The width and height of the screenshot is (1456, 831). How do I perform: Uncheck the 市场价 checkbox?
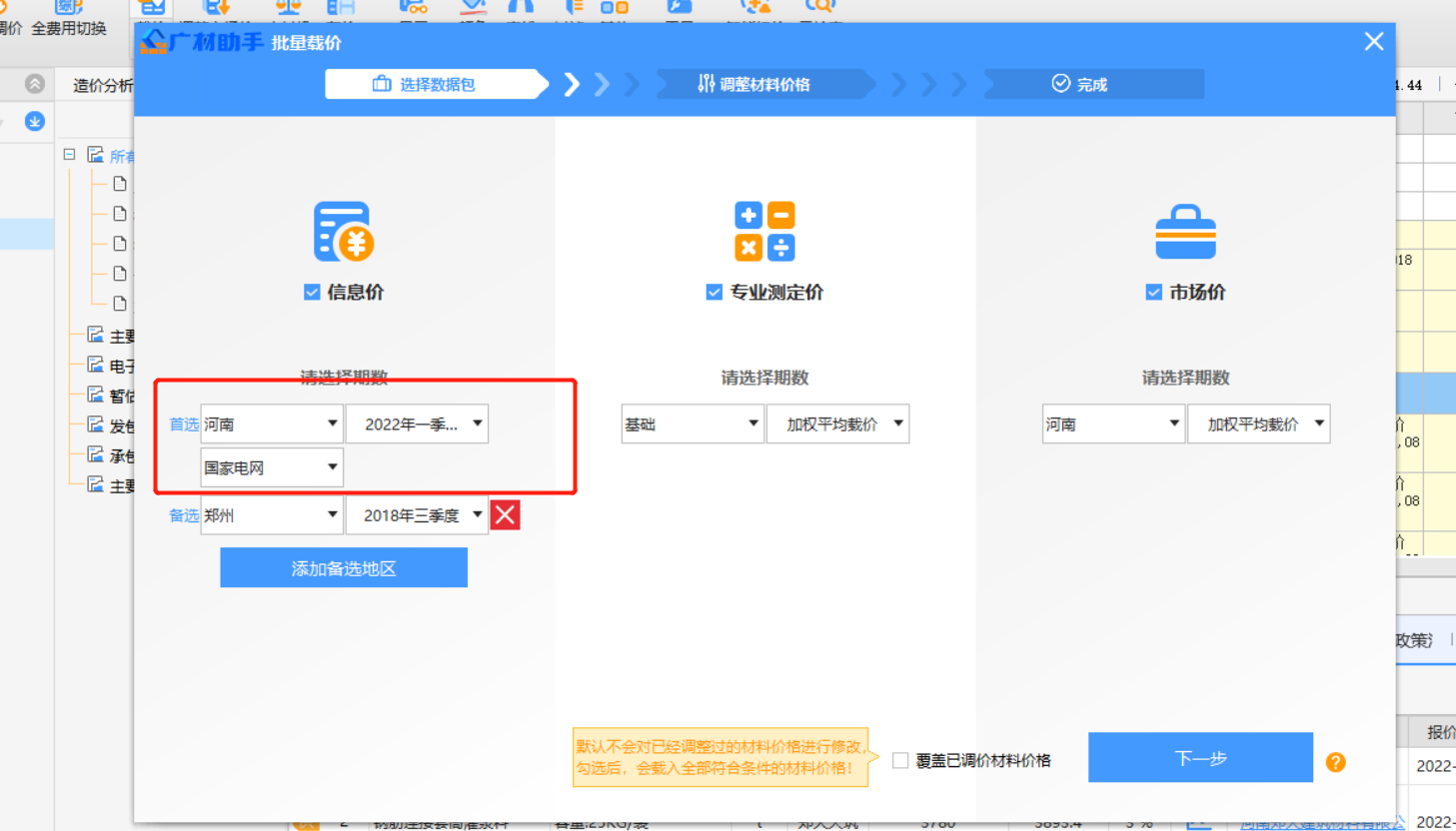point(1153,292)
